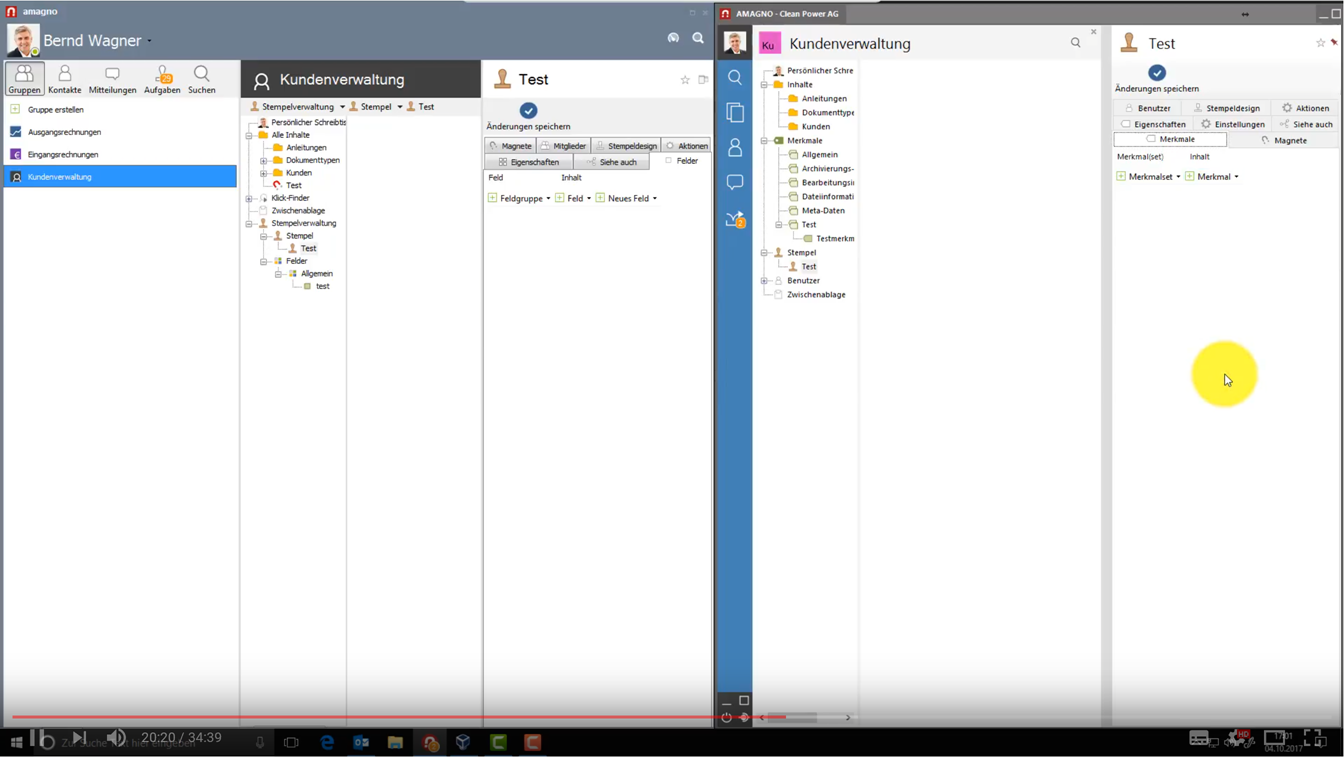This screenshot has width=1344, height=758.
Task: Save changes with the right checkmark icon
Action: coord(1157,72)
